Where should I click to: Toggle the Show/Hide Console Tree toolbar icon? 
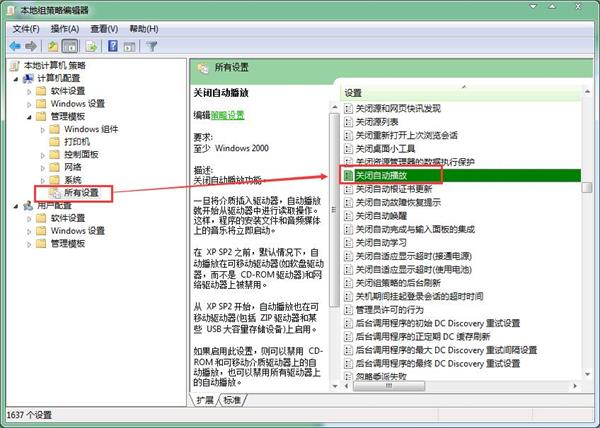point(70,46)
